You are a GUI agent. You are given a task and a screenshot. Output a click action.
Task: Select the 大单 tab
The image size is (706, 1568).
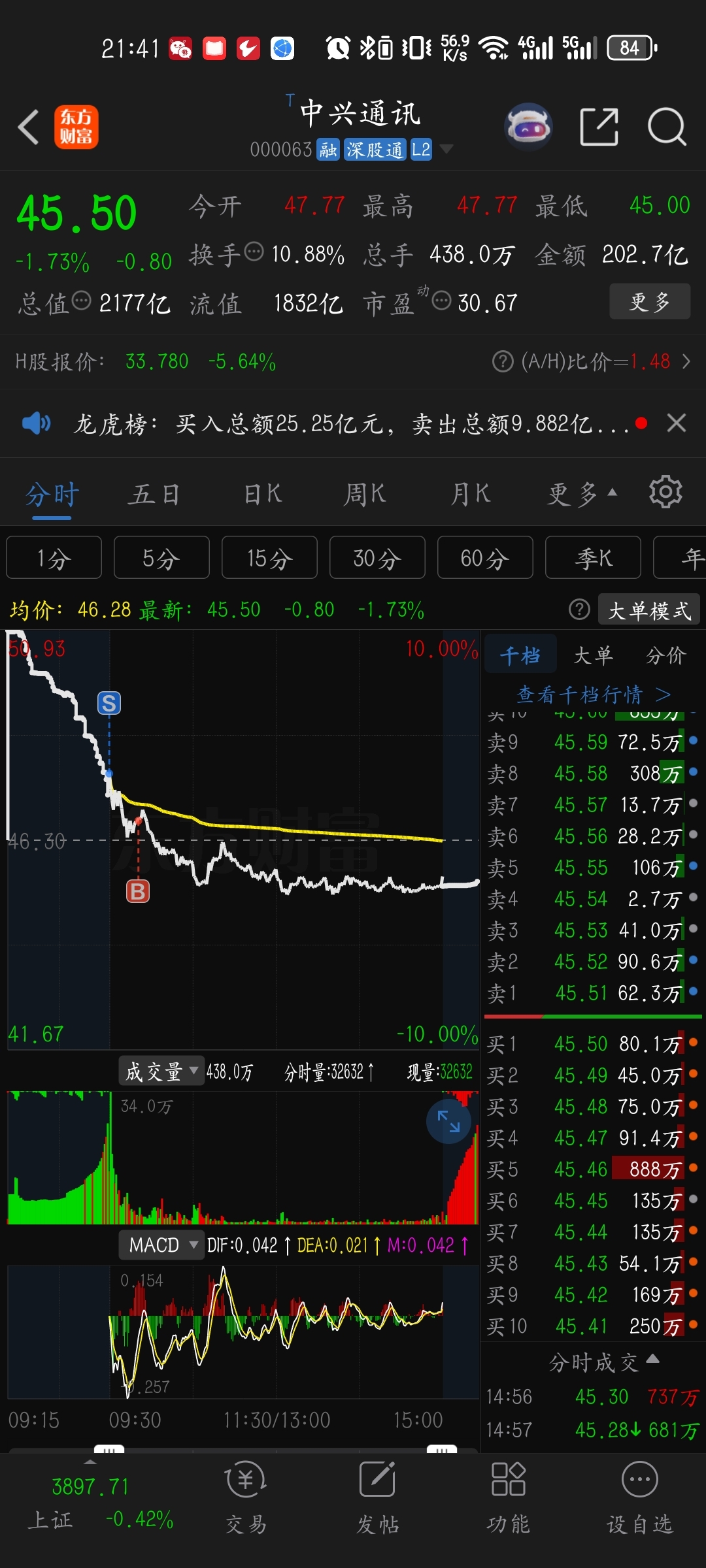594,655
